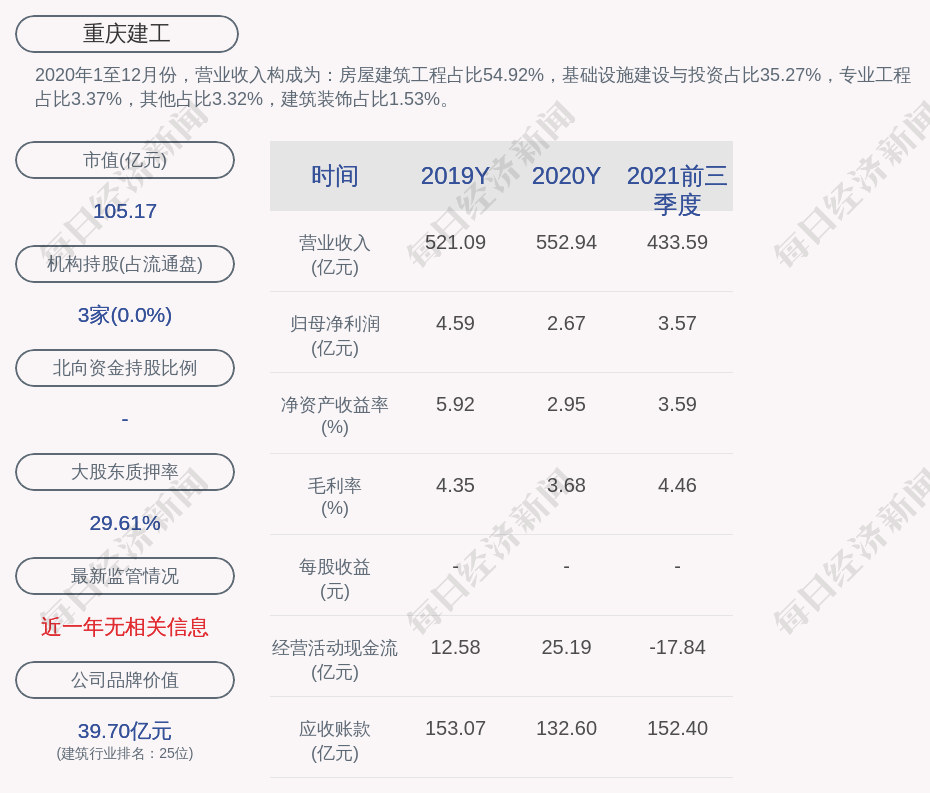Select the 2020Y column header

coord(566,176)
